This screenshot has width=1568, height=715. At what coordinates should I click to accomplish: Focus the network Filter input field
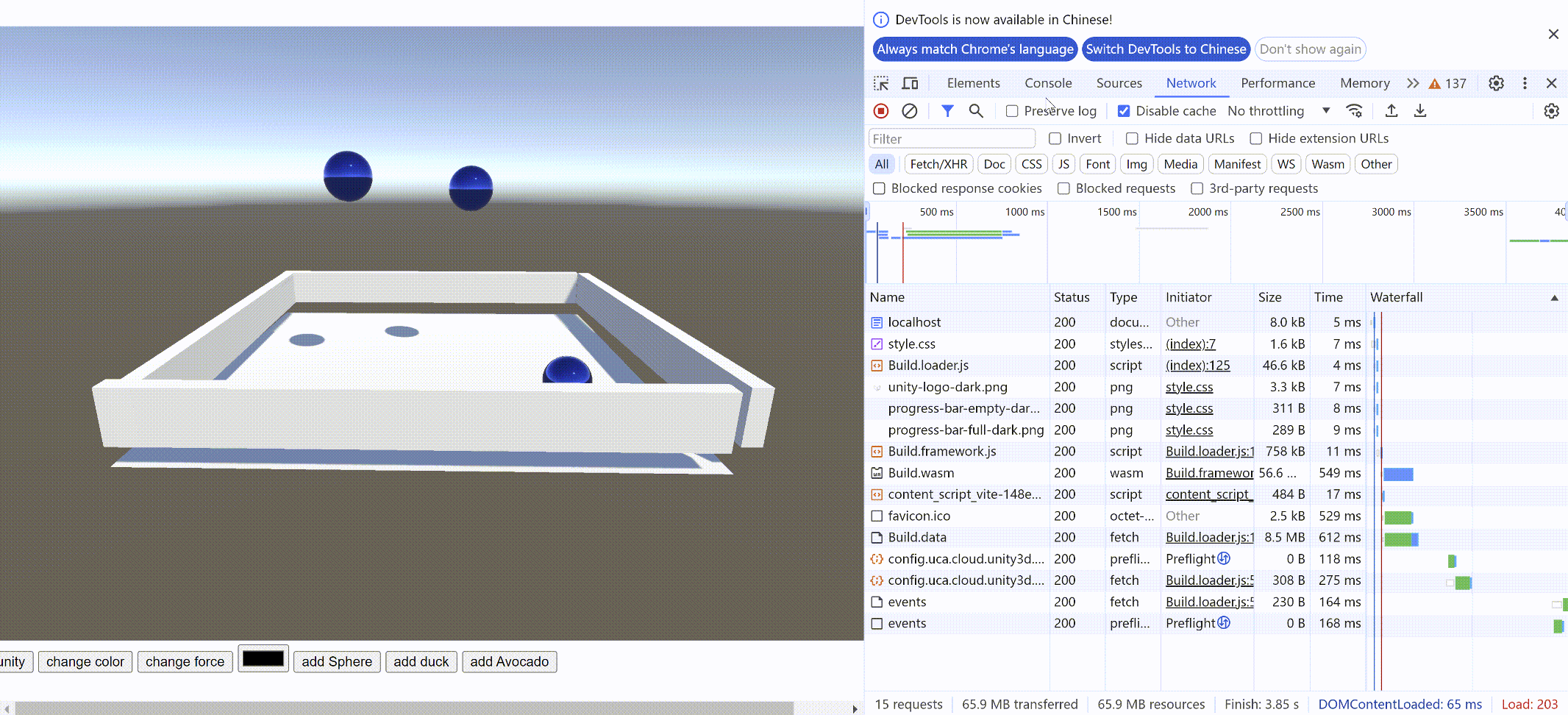pyautogui.click(x=952, y=138)
